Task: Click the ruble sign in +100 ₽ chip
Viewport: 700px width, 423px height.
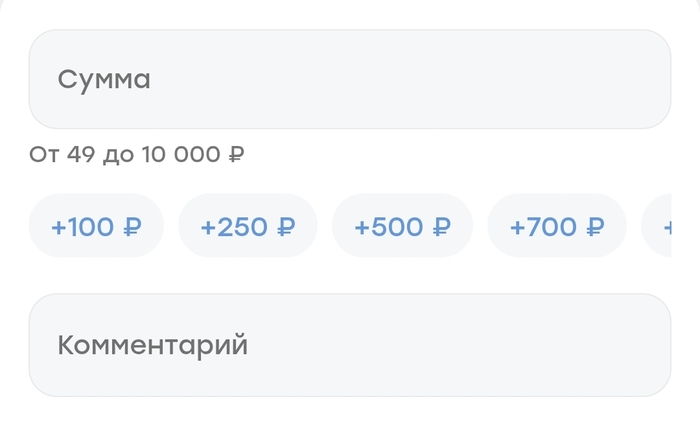Action: [x=132, y=227]
